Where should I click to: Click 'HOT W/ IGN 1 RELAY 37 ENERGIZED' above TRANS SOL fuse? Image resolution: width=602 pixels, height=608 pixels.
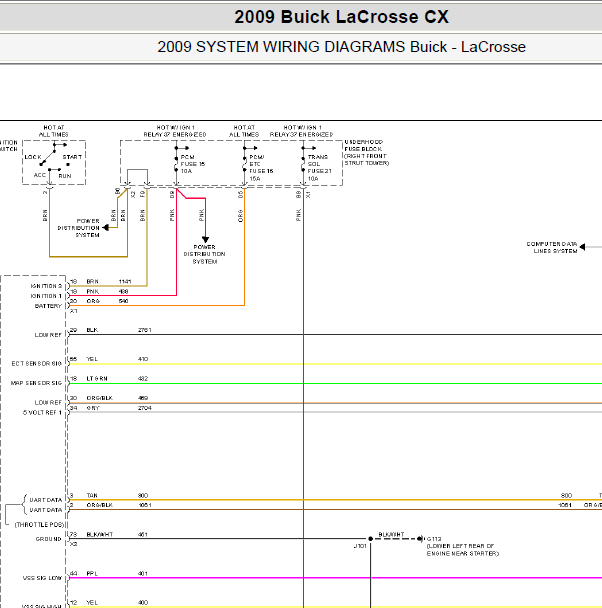302,131
